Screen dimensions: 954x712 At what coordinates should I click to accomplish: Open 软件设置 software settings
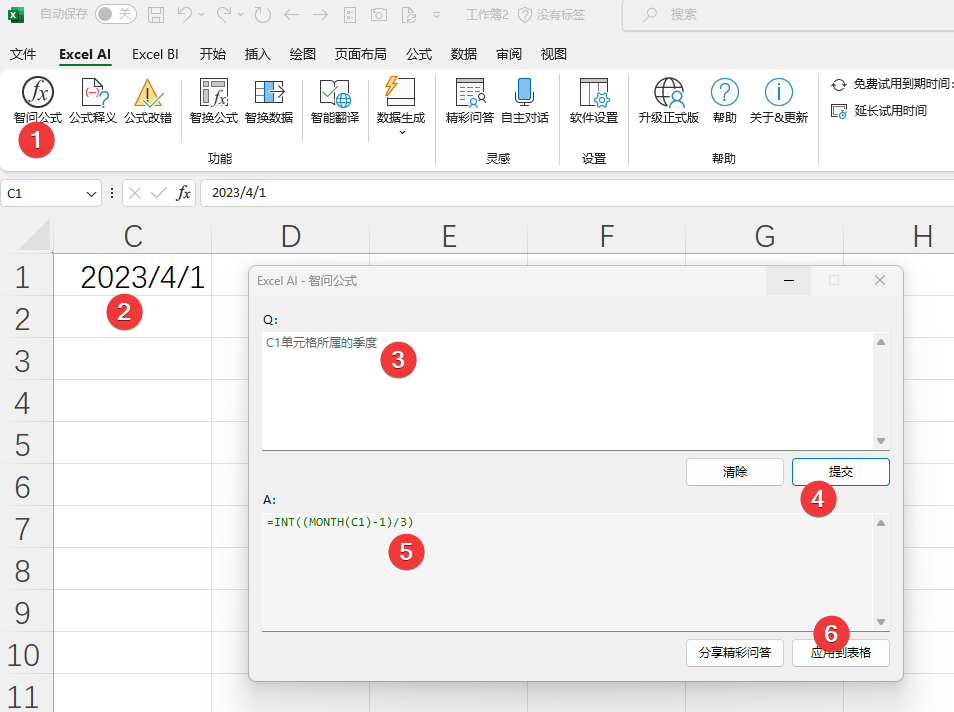click(594, 100)
